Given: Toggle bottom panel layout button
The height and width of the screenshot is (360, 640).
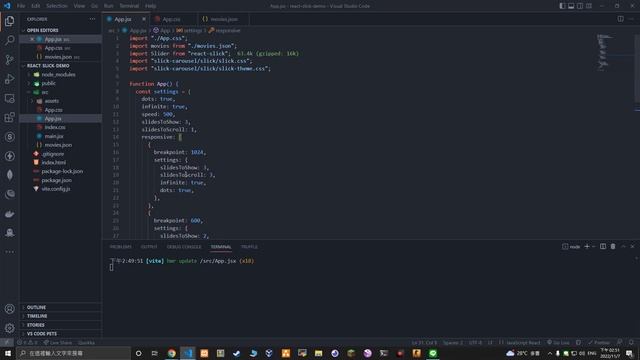Looking at the screenshot, I should (x=571, y=6).
